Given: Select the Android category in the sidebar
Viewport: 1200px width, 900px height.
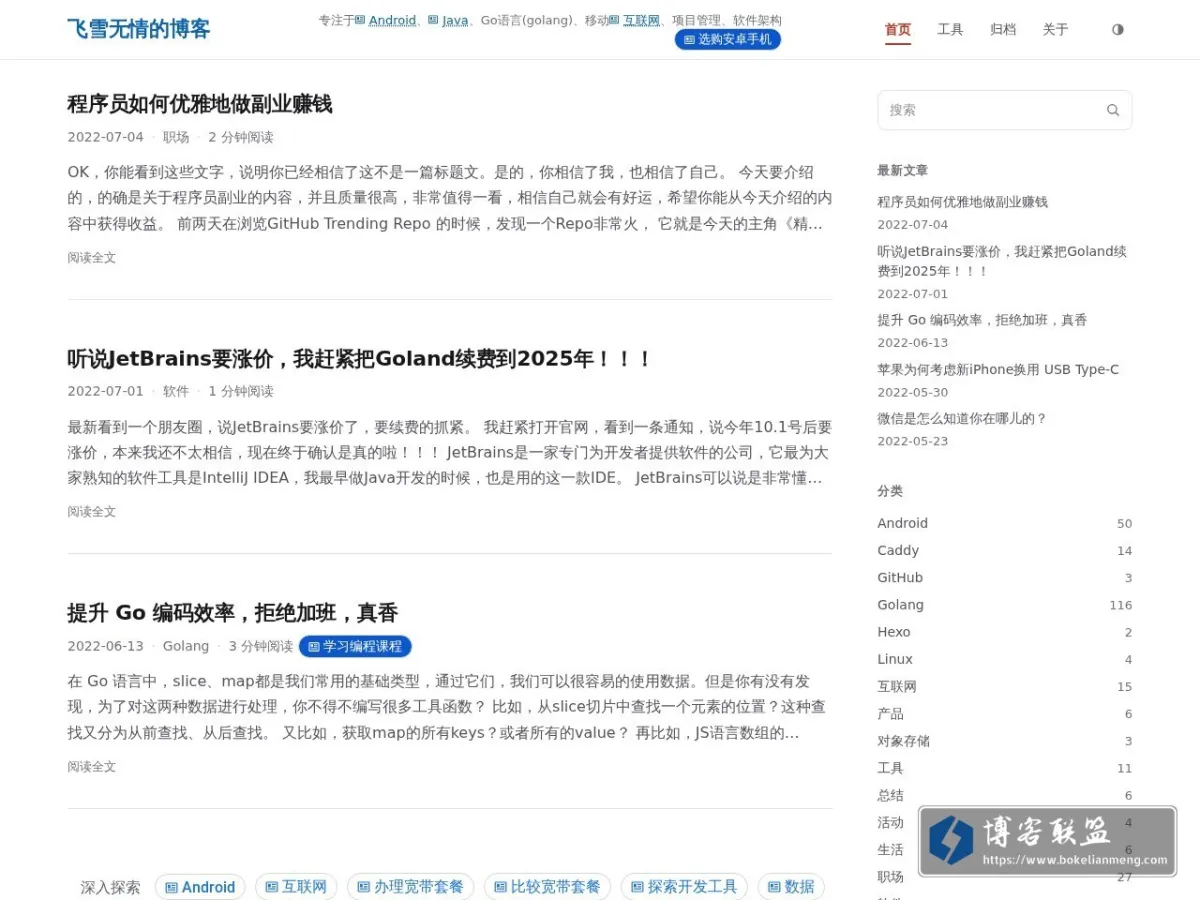Looking at the screenshot, I should click(x=903, y=523).
